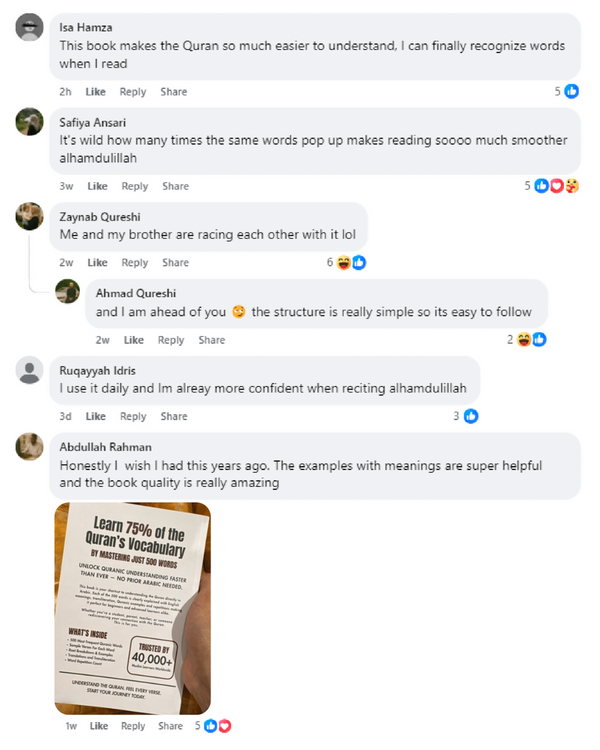
Task: Click the thumbs-up icon on Ruqayyah Idris's comment
Action: [471, 416]
